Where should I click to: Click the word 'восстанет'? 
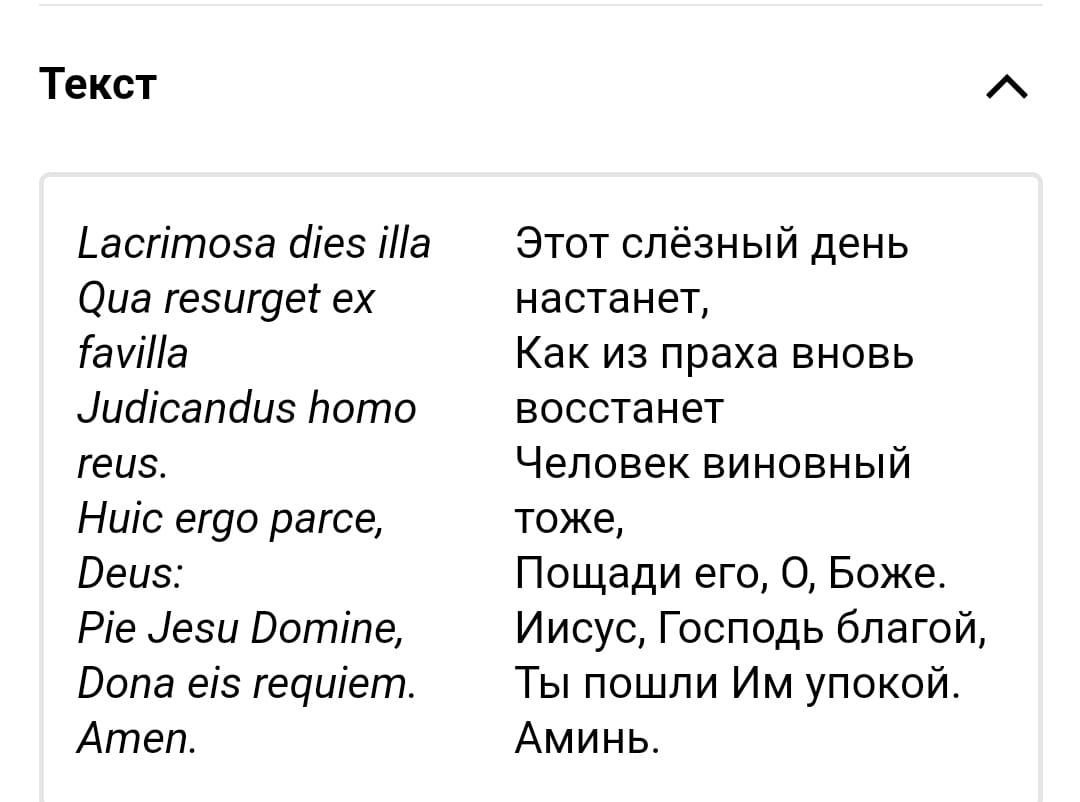[619, 408]
